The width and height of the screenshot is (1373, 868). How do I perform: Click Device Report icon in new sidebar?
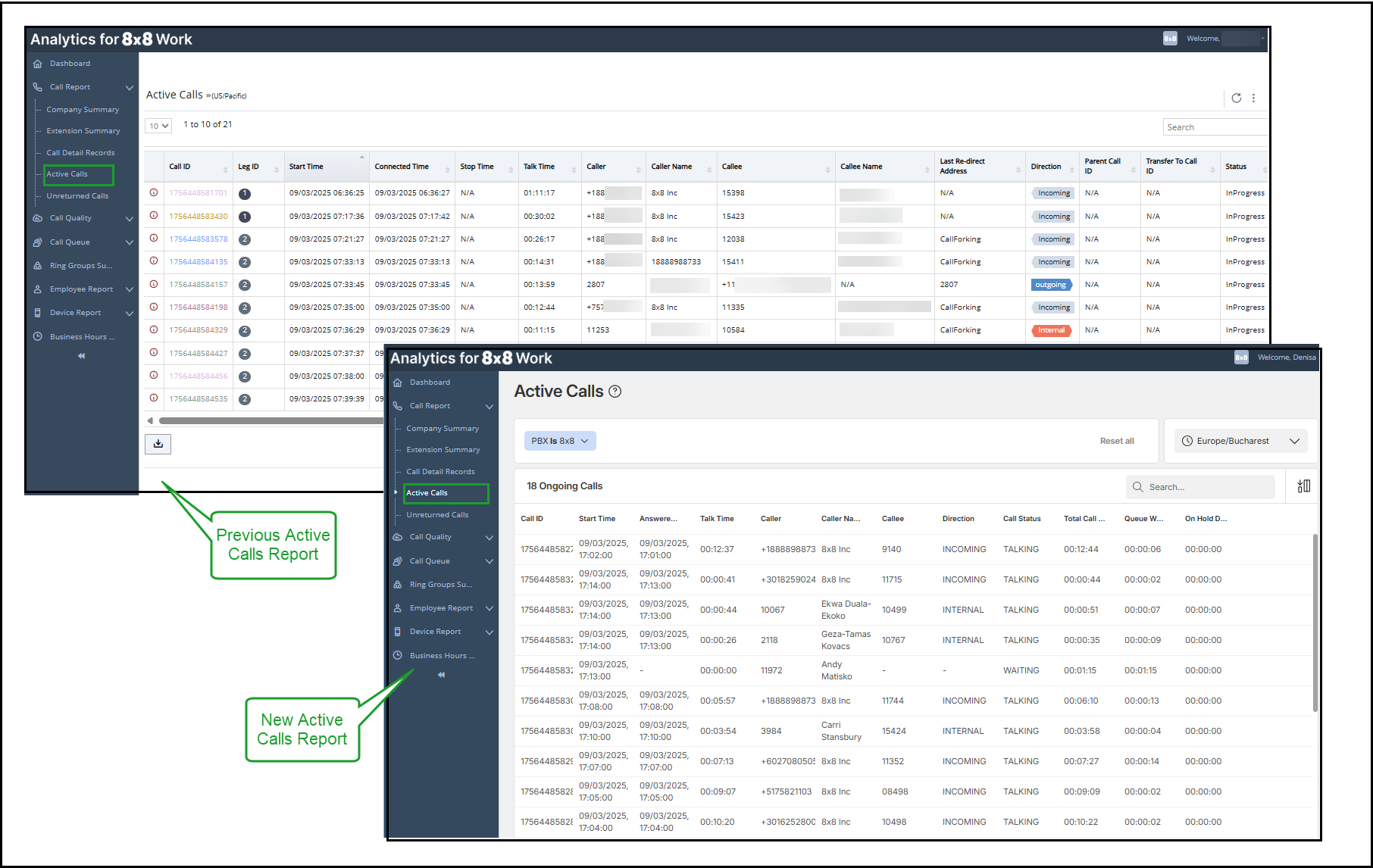(398, 632)
